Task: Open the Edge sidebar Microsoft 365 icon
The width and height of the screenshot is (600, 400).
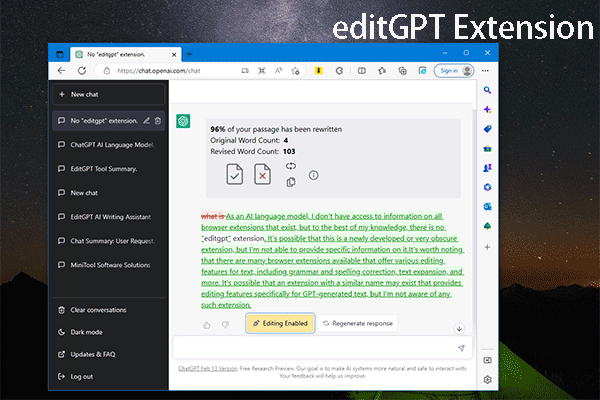Action: [487, 187]
